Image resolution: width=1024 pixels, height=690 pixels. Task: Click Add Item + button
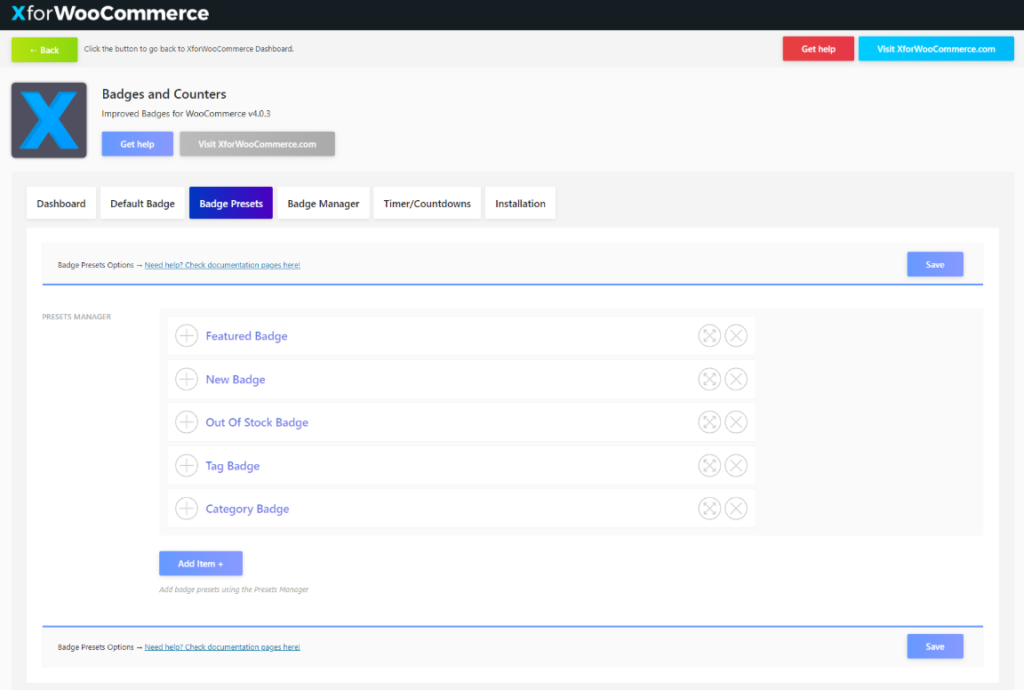(200, 563)
